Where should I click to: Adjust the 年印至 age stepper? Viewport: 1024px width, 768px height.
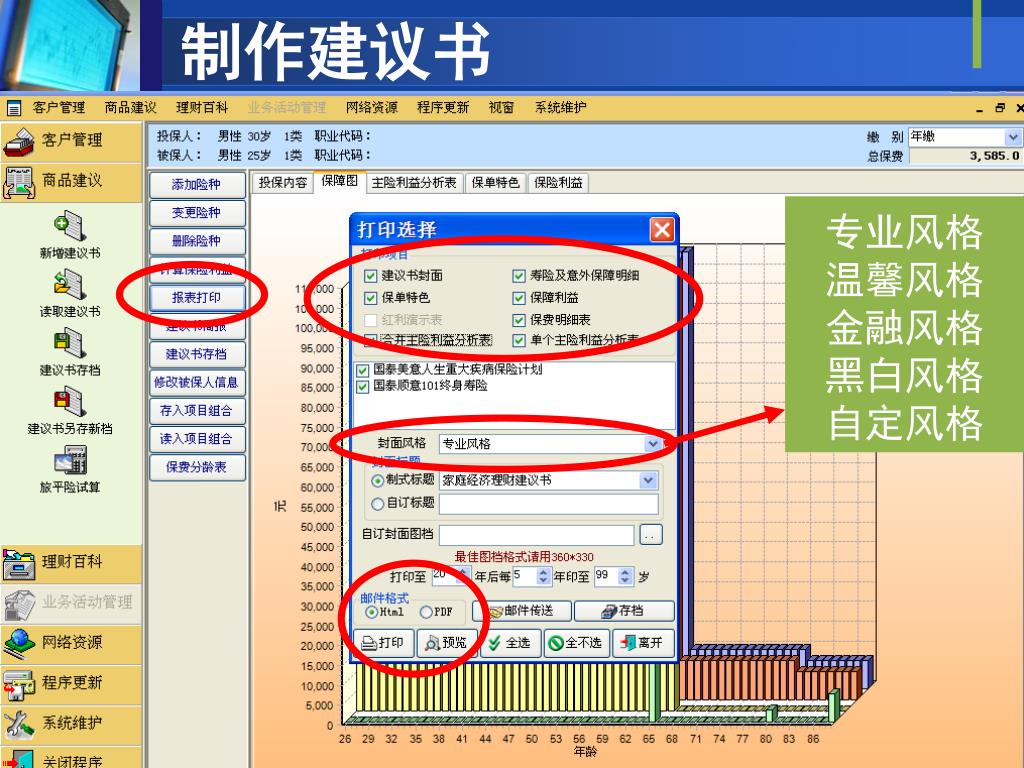coord(625,575)
